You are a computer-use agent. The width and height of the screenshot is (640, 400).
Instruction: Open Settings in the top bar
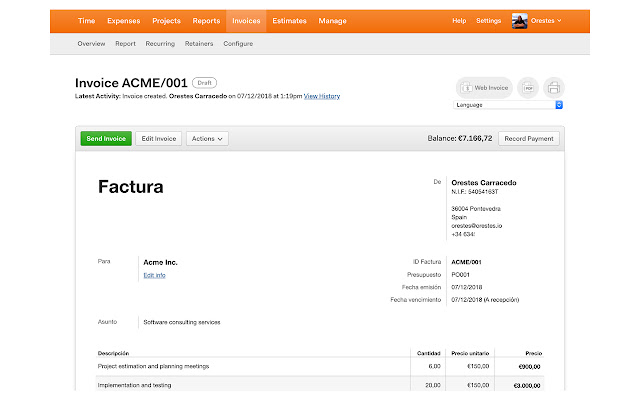[x=489, y=20]
